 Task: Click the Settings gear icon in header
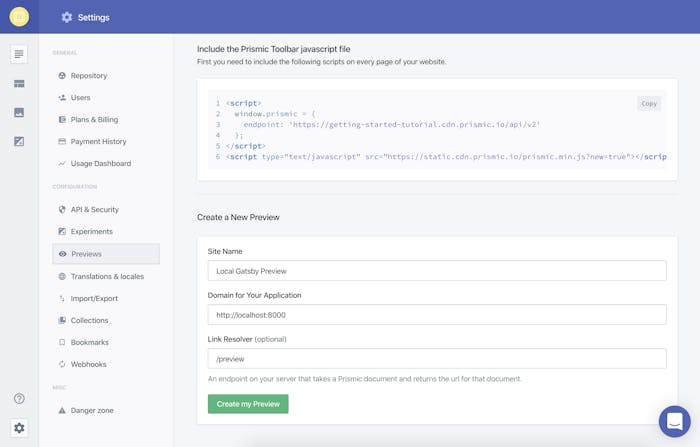click(67, 17)
